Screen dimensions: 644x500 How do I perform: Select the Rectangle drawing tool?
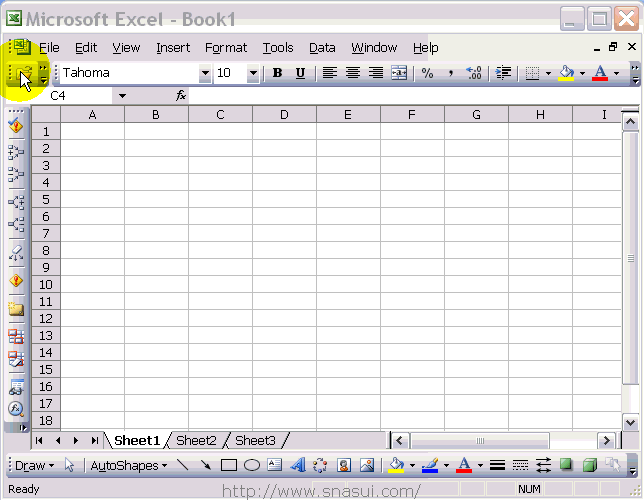(x=229, y=465)
